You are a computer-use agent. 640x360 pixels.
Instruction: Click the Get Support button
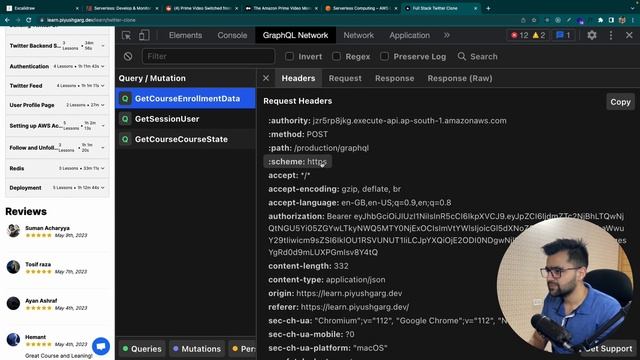click(607, 349)
